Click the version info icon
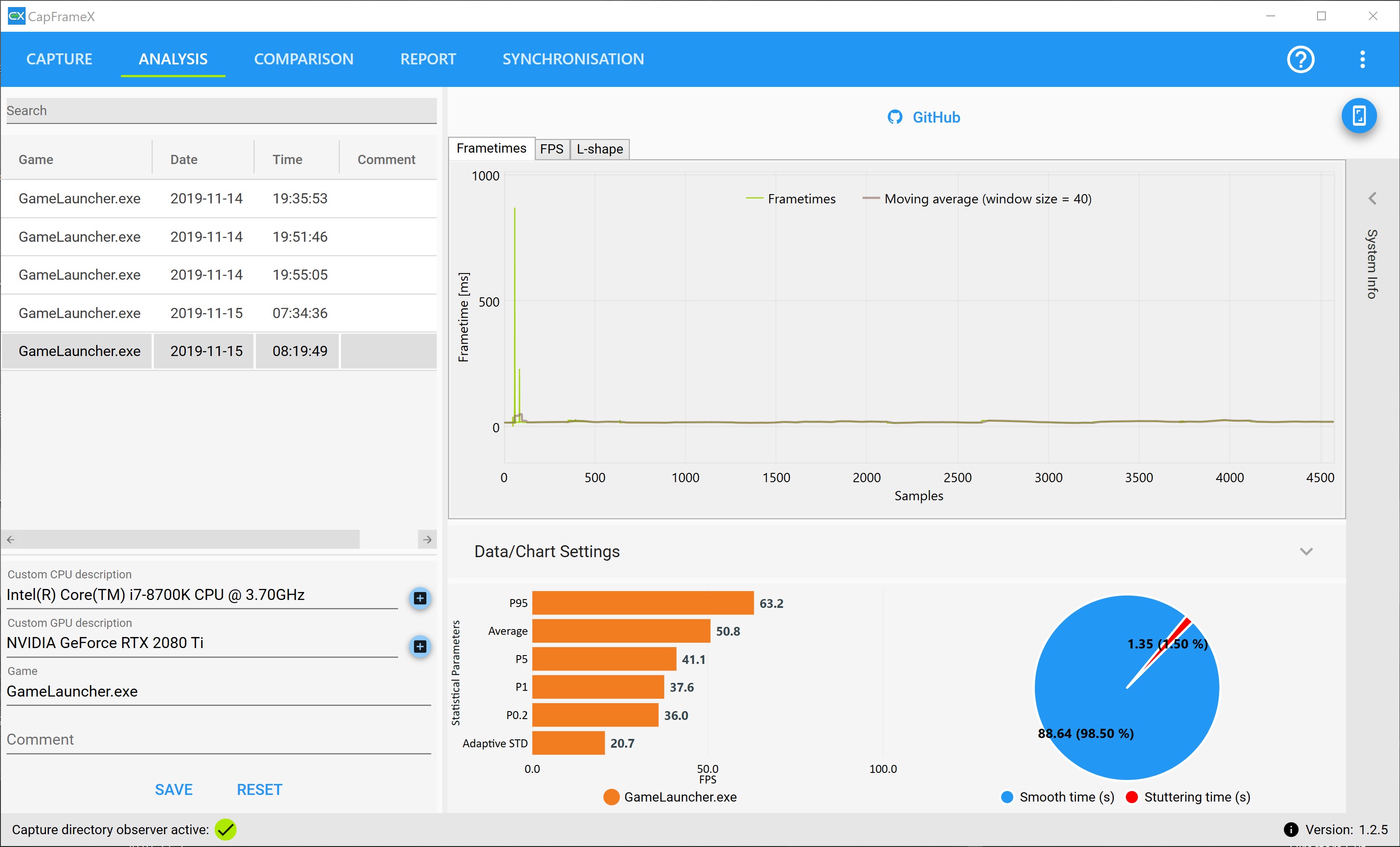1400x847 pixels. pos(1291,829)
